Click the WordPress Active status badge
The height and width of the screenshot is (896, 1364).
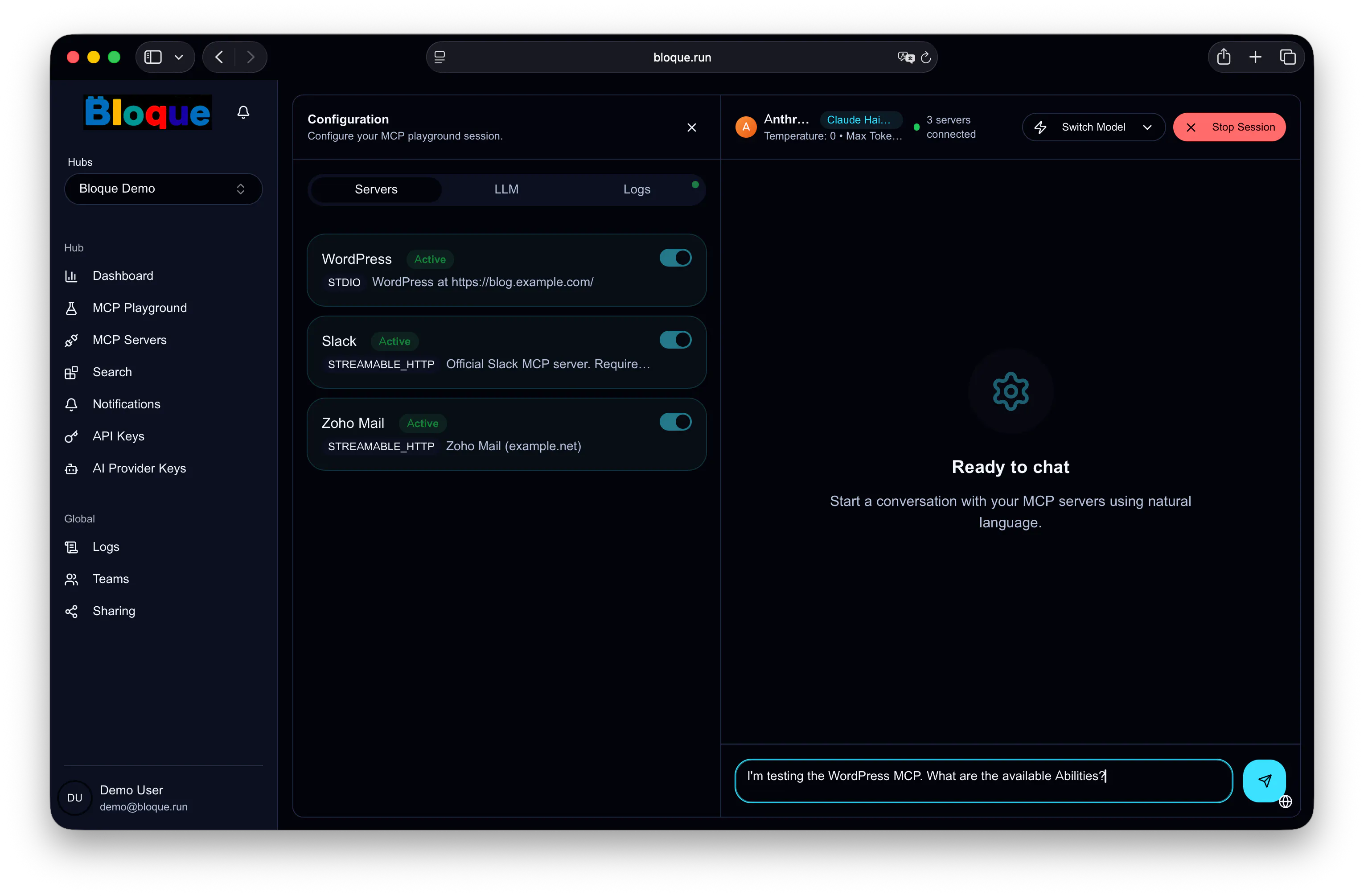point(430,259)
